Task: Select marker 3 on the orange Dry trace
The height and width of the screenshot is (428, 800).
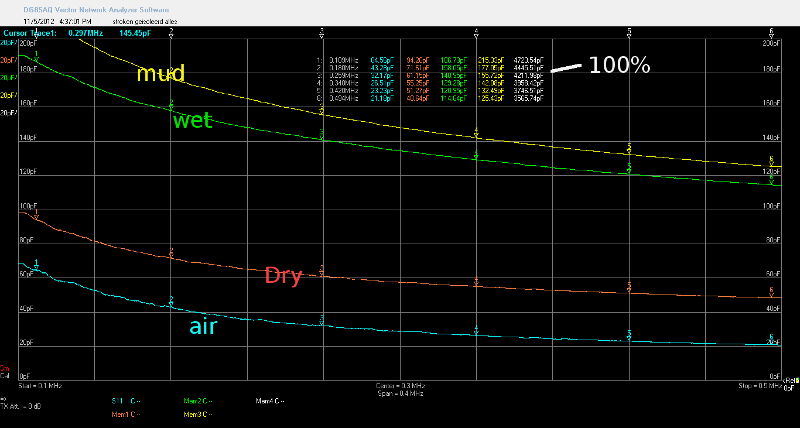Action: point(321,269)
